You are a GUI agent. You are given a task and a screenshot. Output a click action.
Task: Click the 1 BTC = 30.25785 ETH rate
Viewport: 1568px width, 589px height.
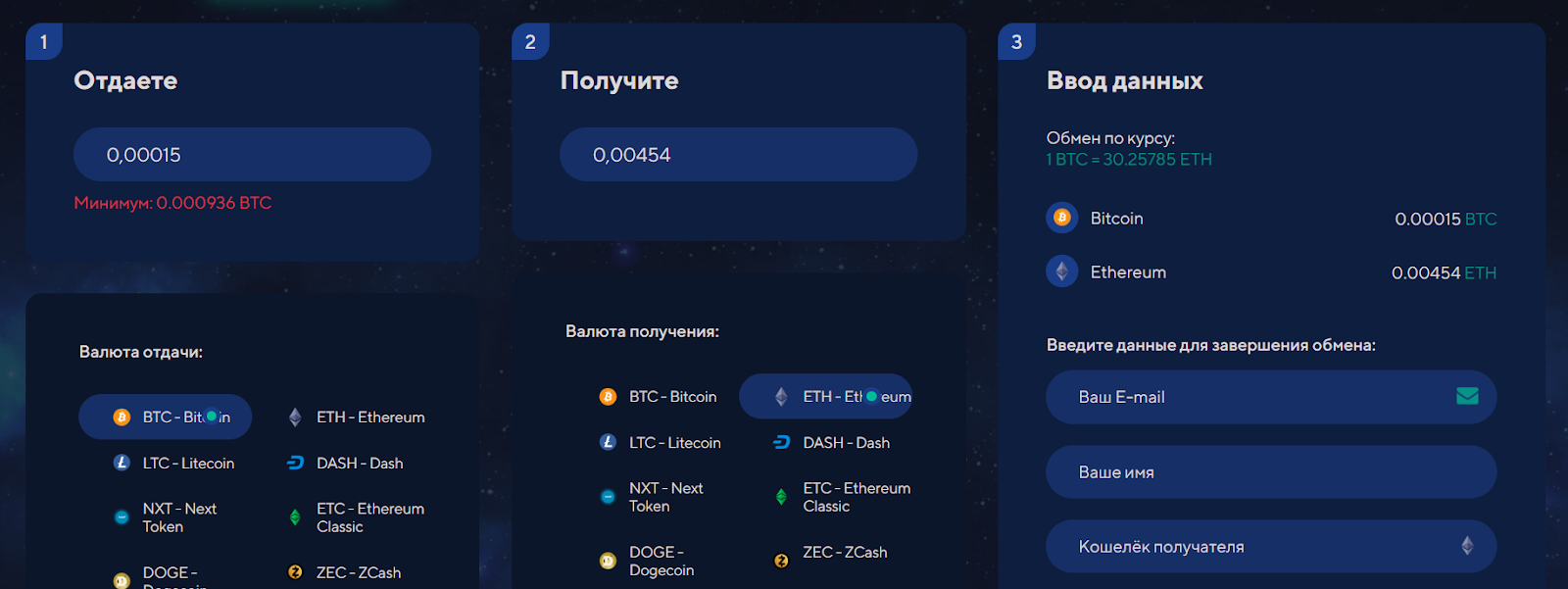[1129, 160]
